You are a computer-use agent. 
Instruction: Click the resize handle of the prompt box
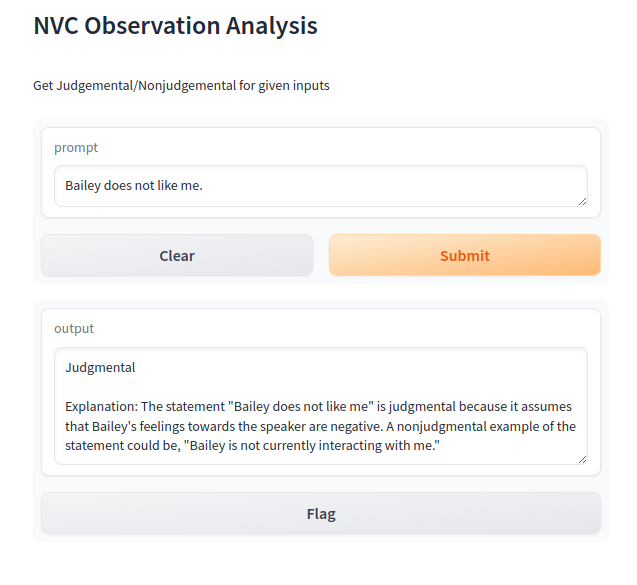click(x=582, y=202)
